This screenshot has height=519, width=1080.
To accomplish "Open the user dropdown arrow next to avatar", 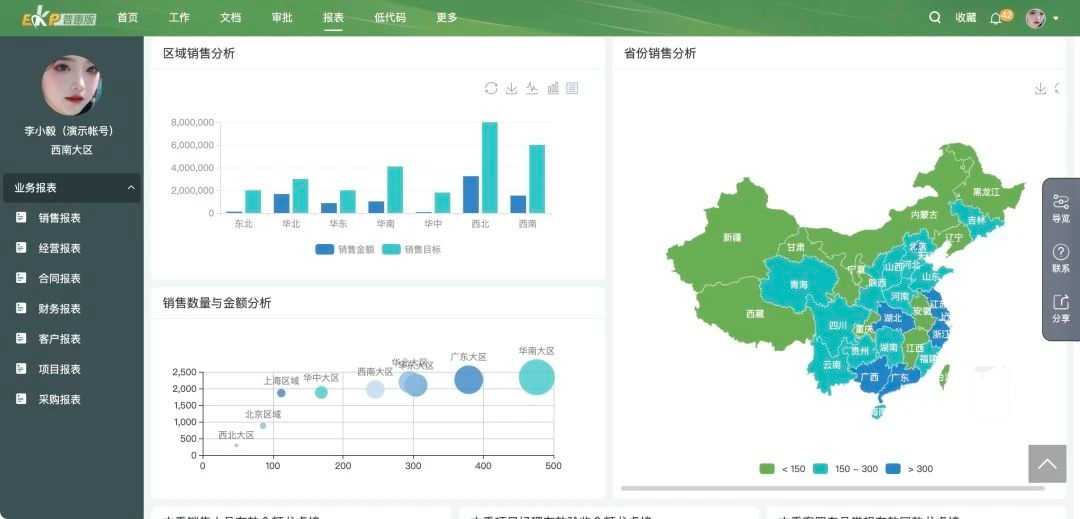I will (1056, 19).
